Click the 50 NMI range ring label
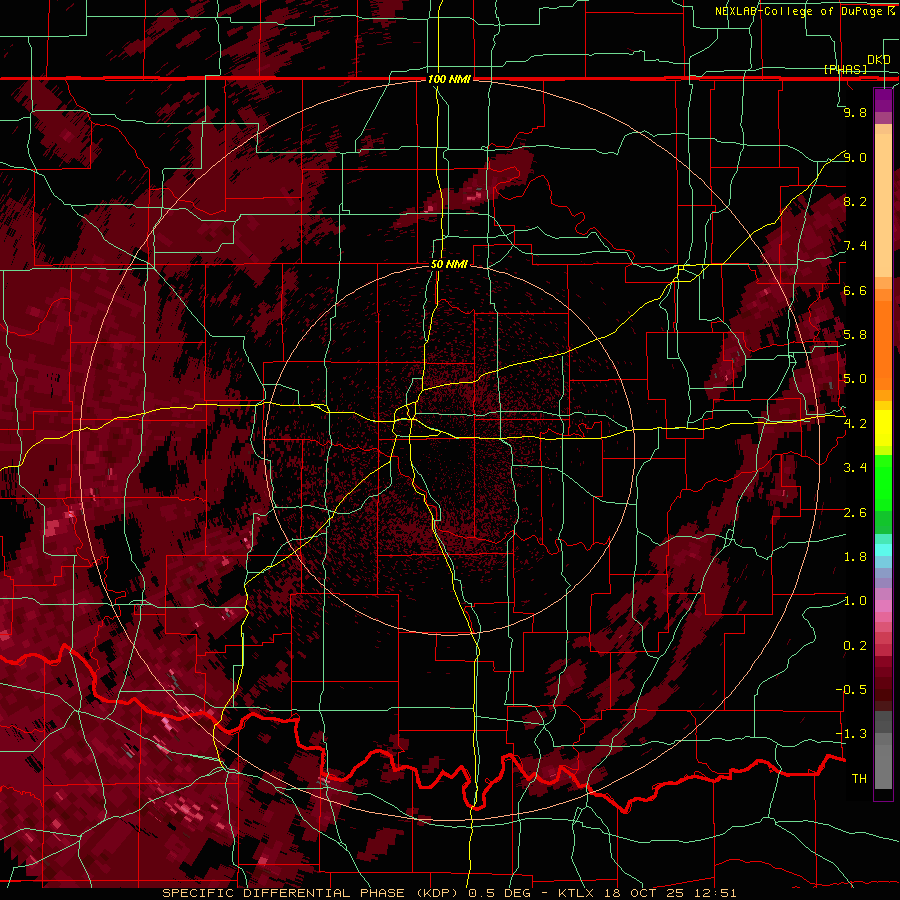This screenshot has width=900, height=900. pyautogui.click(x=449, y=264)
